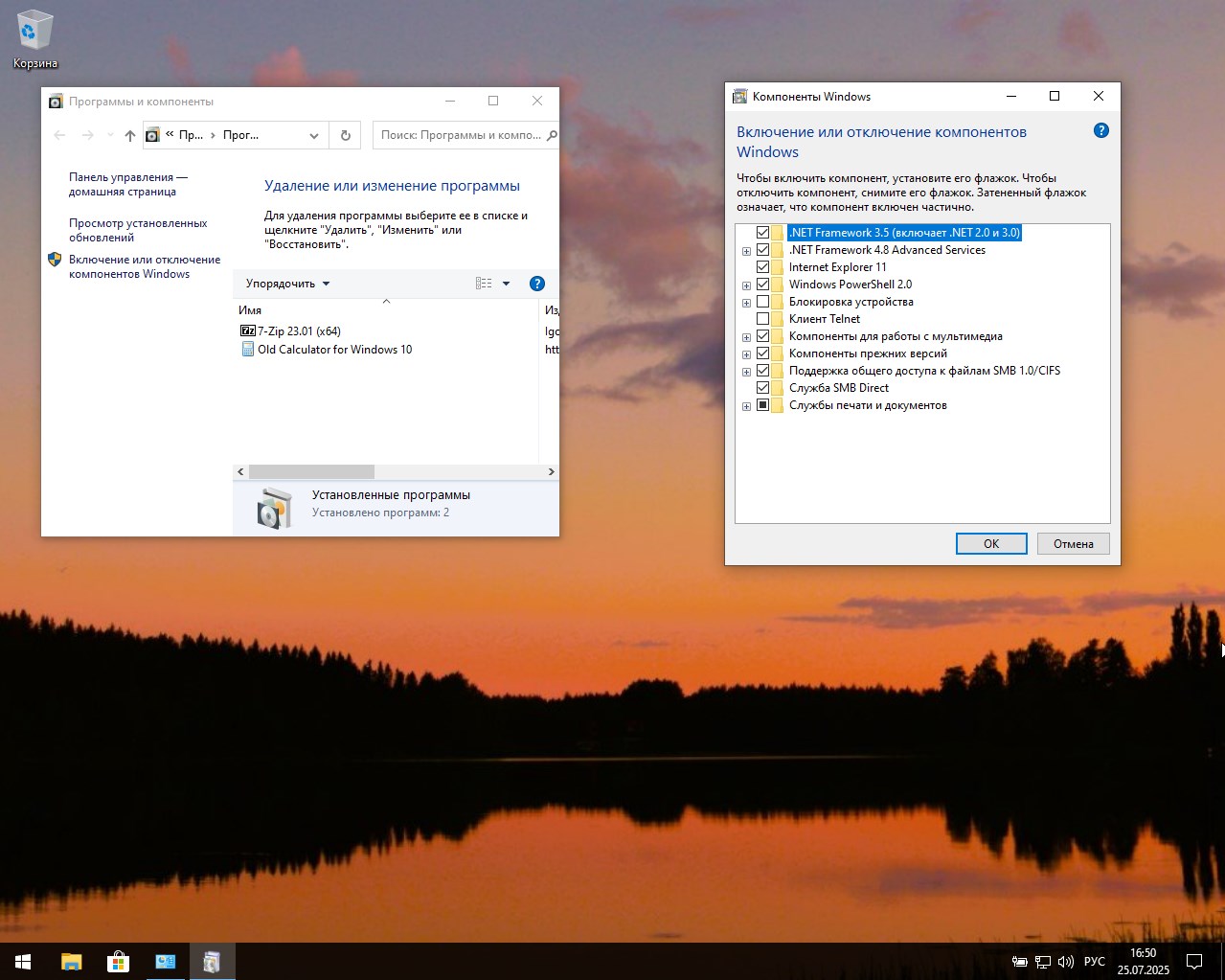The height and width of the screenshot is (980, 1225).
Task: Select 7-Zip 23.01 (x64) in program list
Action: point(299,331)
